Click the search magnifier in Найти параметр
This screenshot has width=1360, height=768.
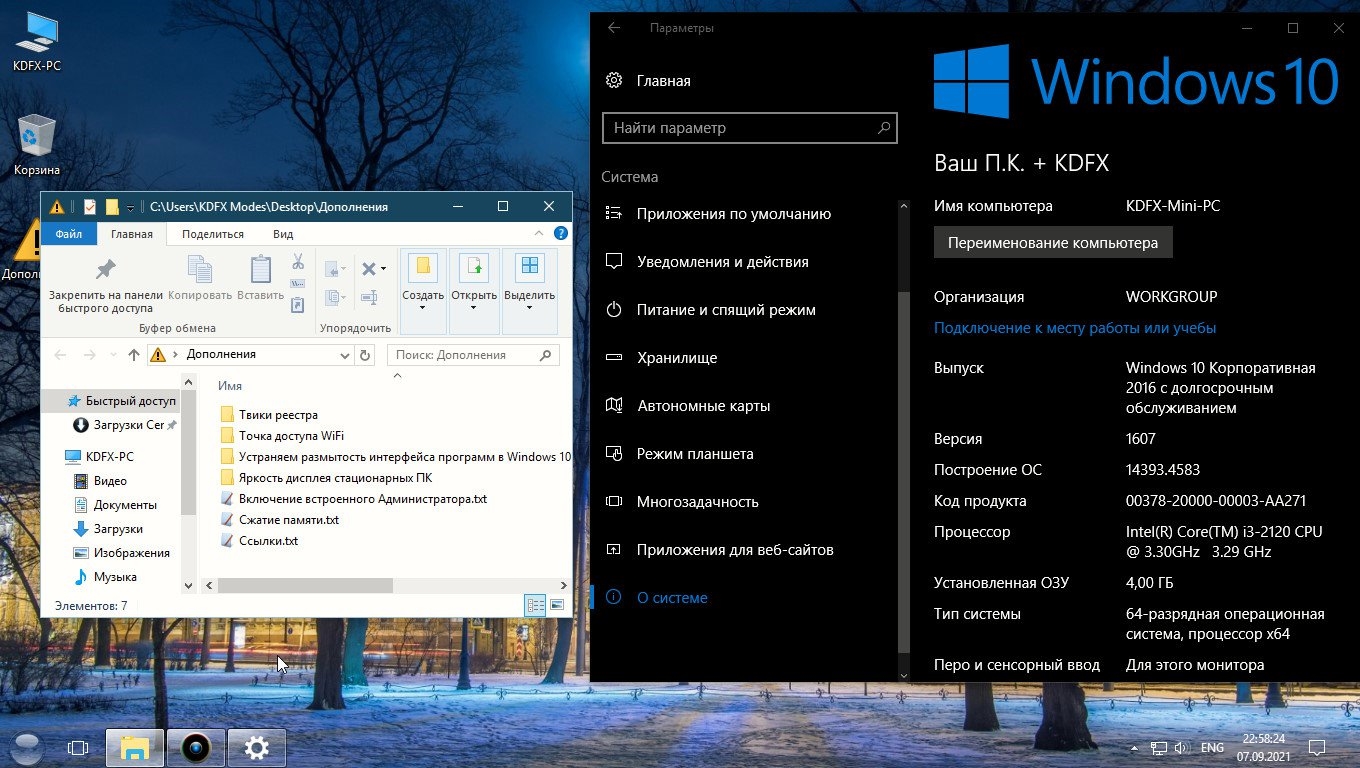884,128
